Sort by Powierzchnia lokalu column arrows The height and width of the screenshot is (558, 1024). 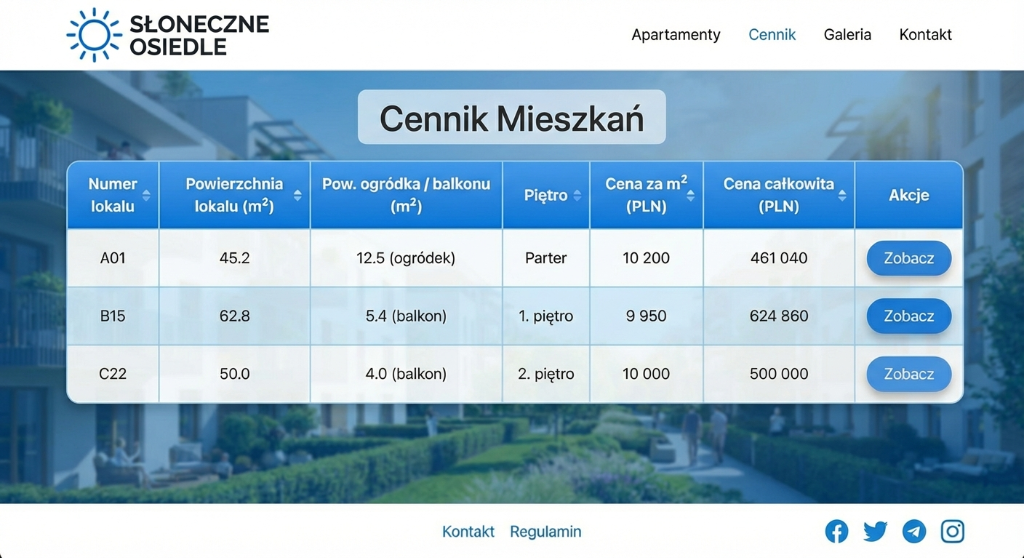pos(297,195)
